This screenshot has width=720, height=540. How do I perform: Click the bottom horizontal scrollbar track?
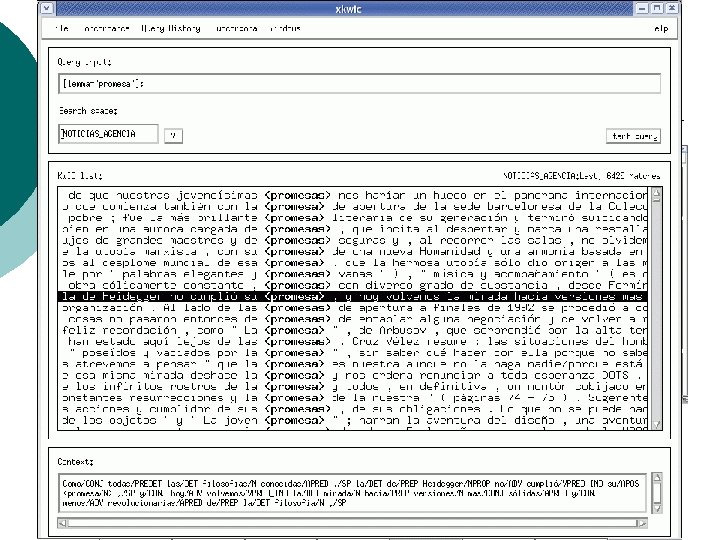point(352,523)
